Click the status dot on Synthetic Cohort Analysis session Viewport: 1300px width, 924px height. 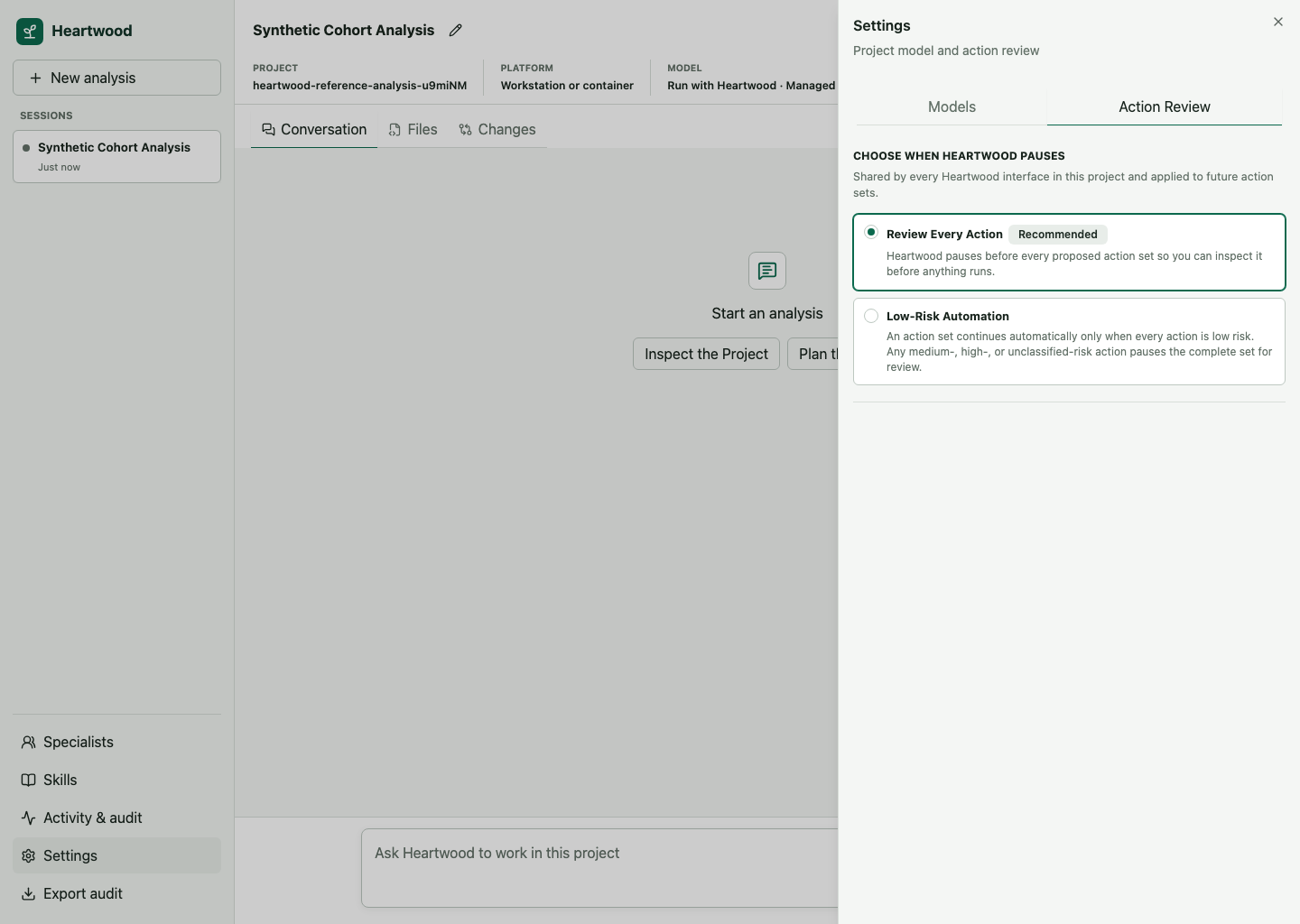pos(26,148)
